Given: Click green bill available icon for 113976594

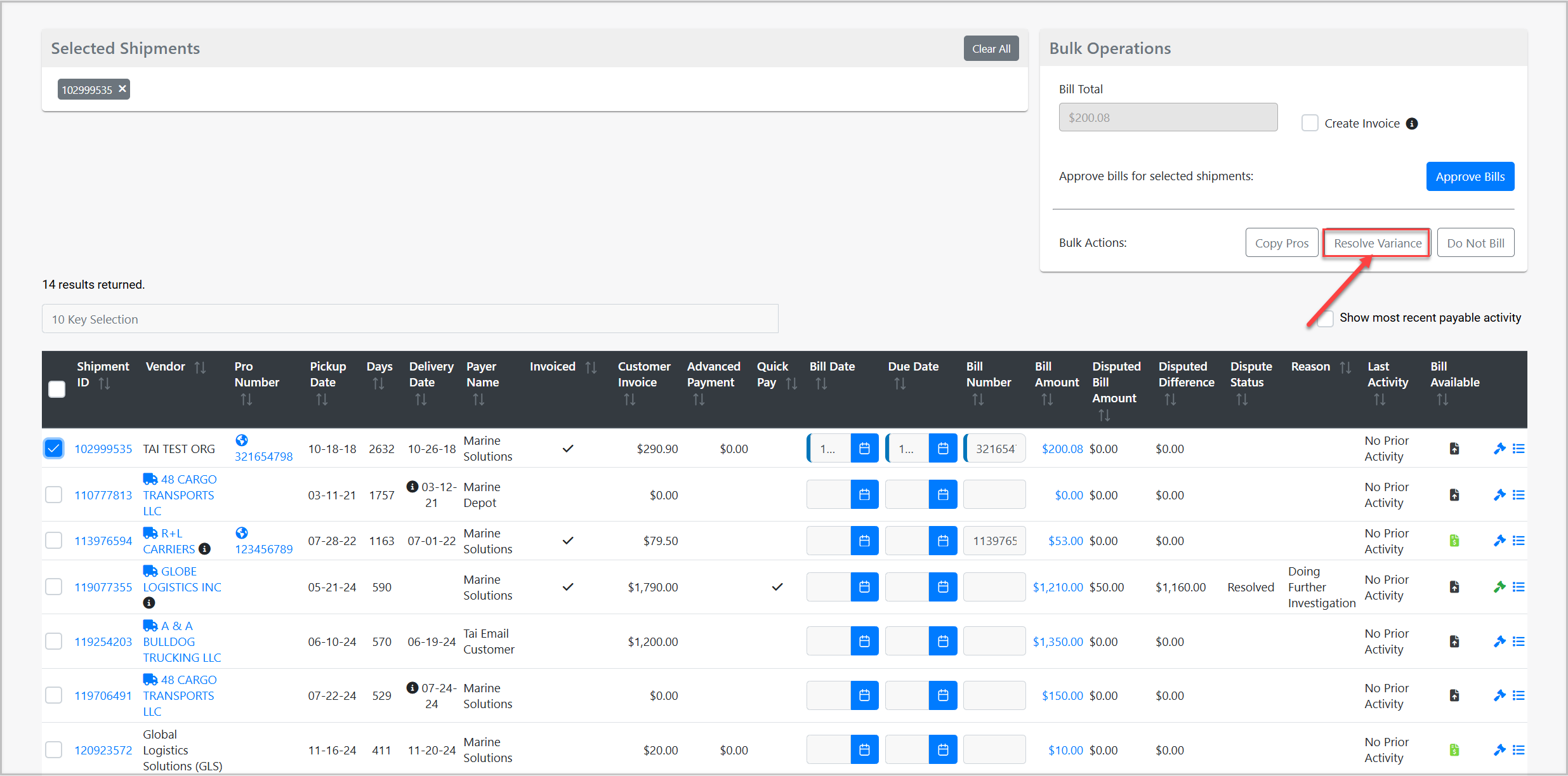Looking at the screenshot, I should [1454, 541].
